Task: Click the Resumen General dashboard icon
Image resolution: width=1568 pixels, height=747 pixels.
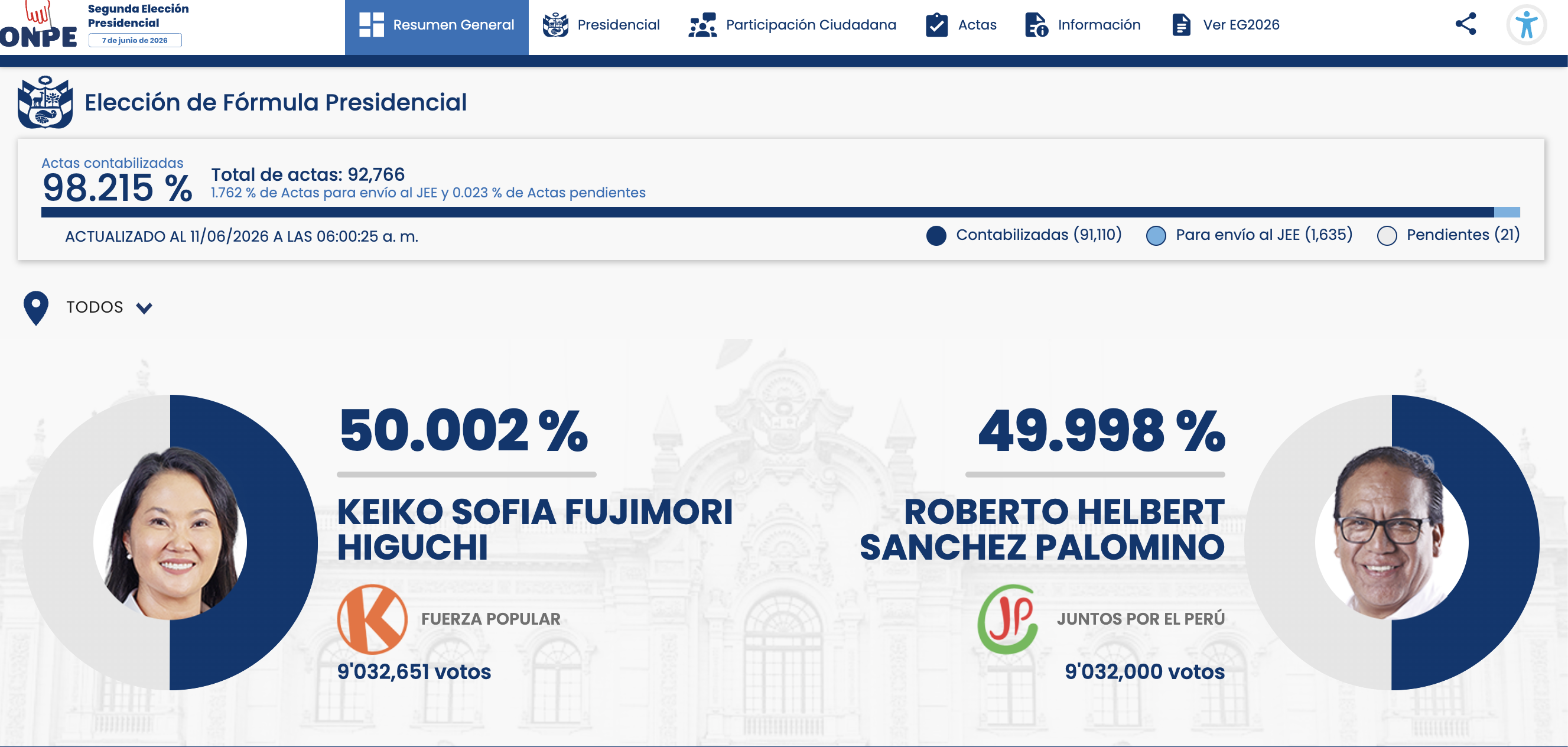Action: point(371,25)
